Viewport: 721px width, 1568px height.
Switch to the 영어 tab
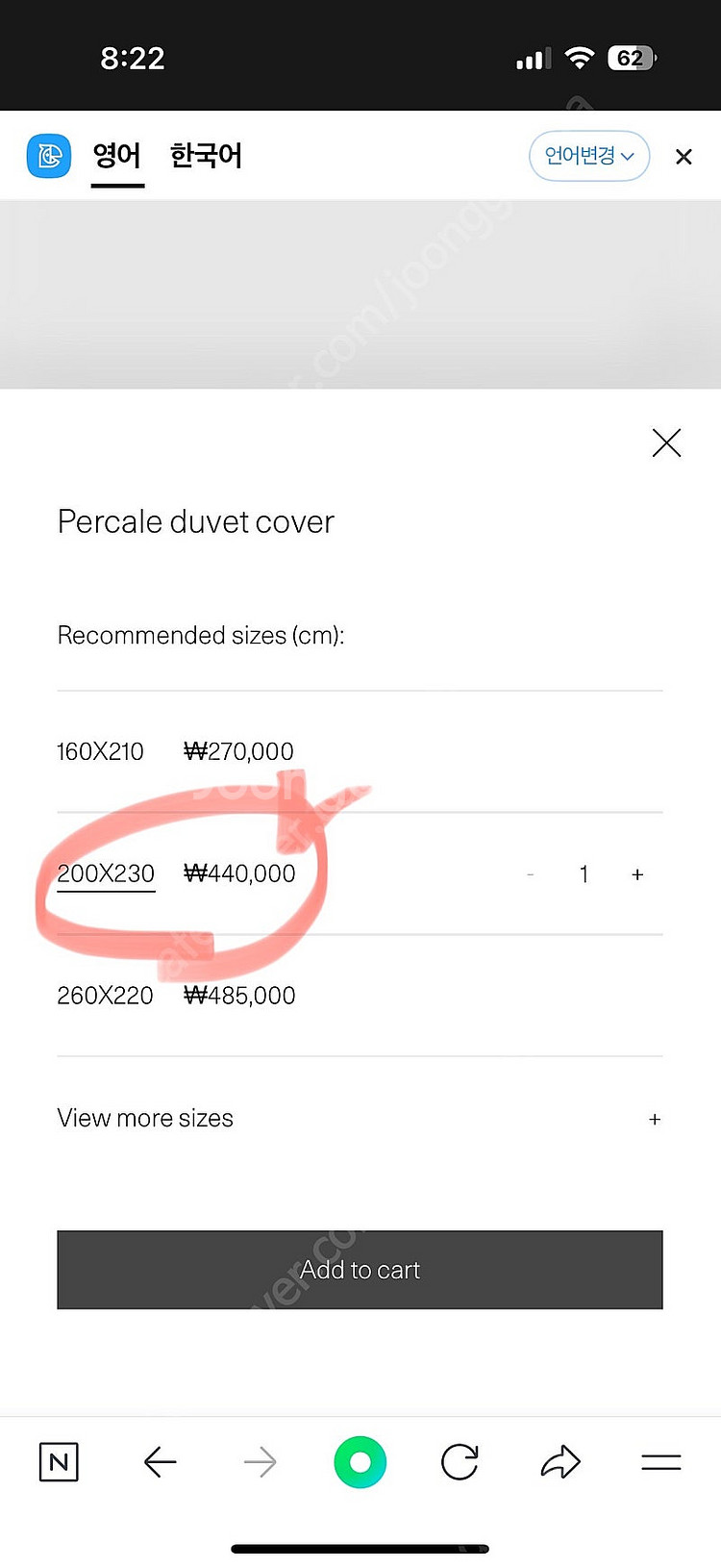tap(117, 156)
